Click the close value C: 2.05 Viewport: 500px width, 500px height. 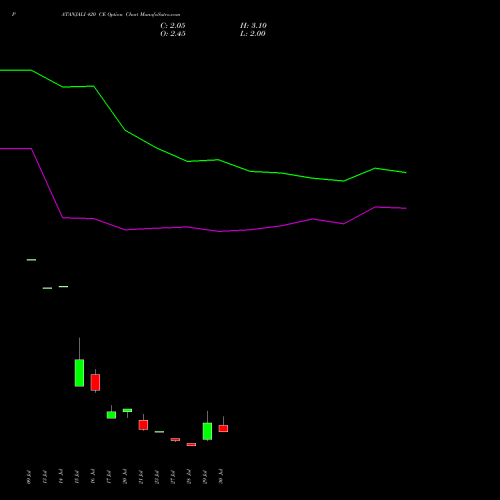pos(173,26)
